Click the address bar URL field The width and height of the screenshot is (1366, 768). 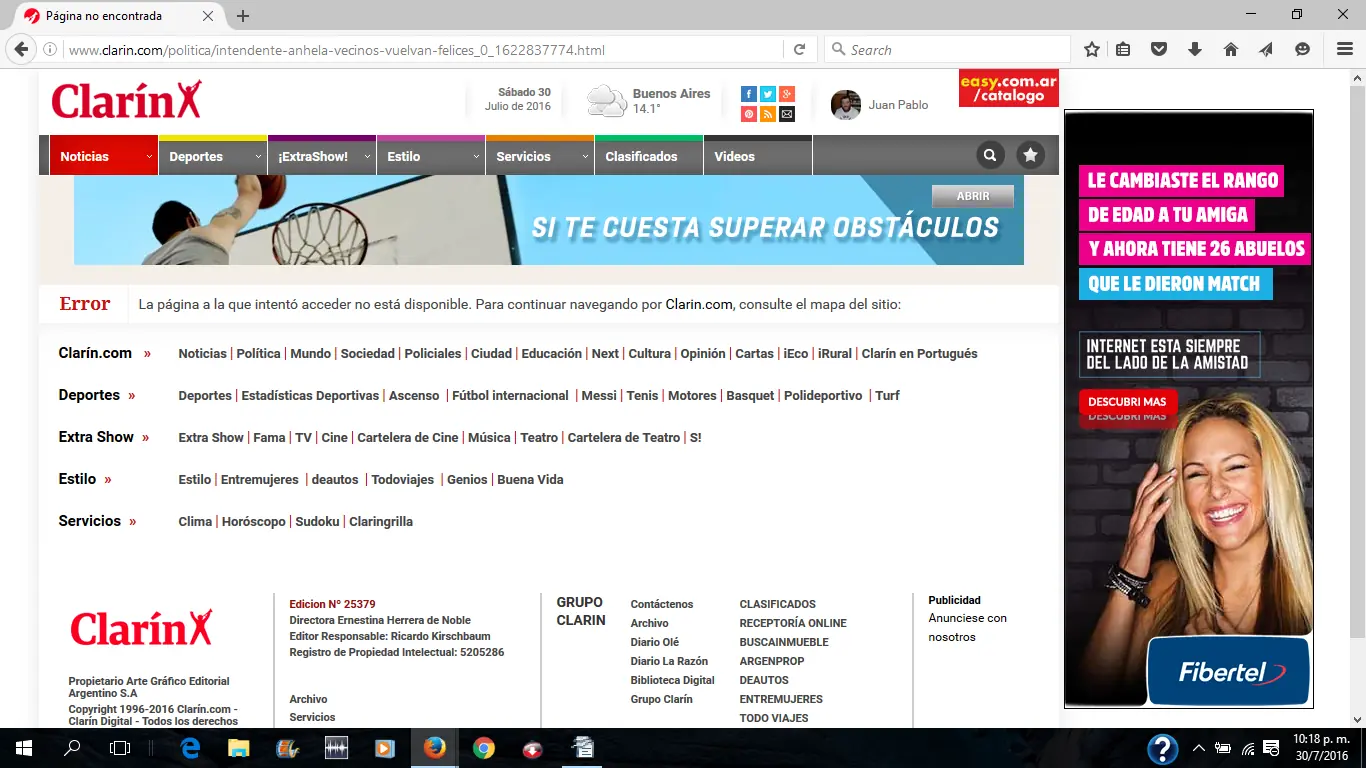click(x=423, y=50)
